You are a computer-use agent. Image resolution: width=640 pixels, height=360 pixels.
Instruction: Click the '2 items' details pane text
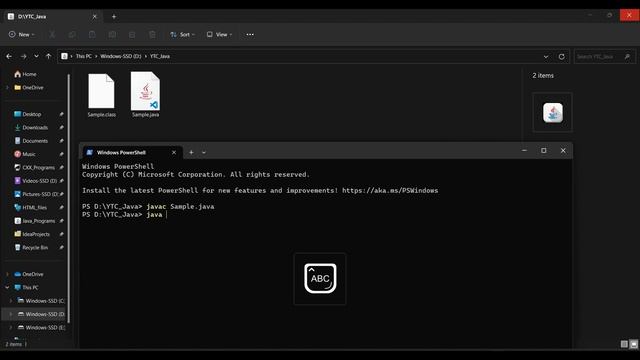pyautogui.click(x=543, y=76)
